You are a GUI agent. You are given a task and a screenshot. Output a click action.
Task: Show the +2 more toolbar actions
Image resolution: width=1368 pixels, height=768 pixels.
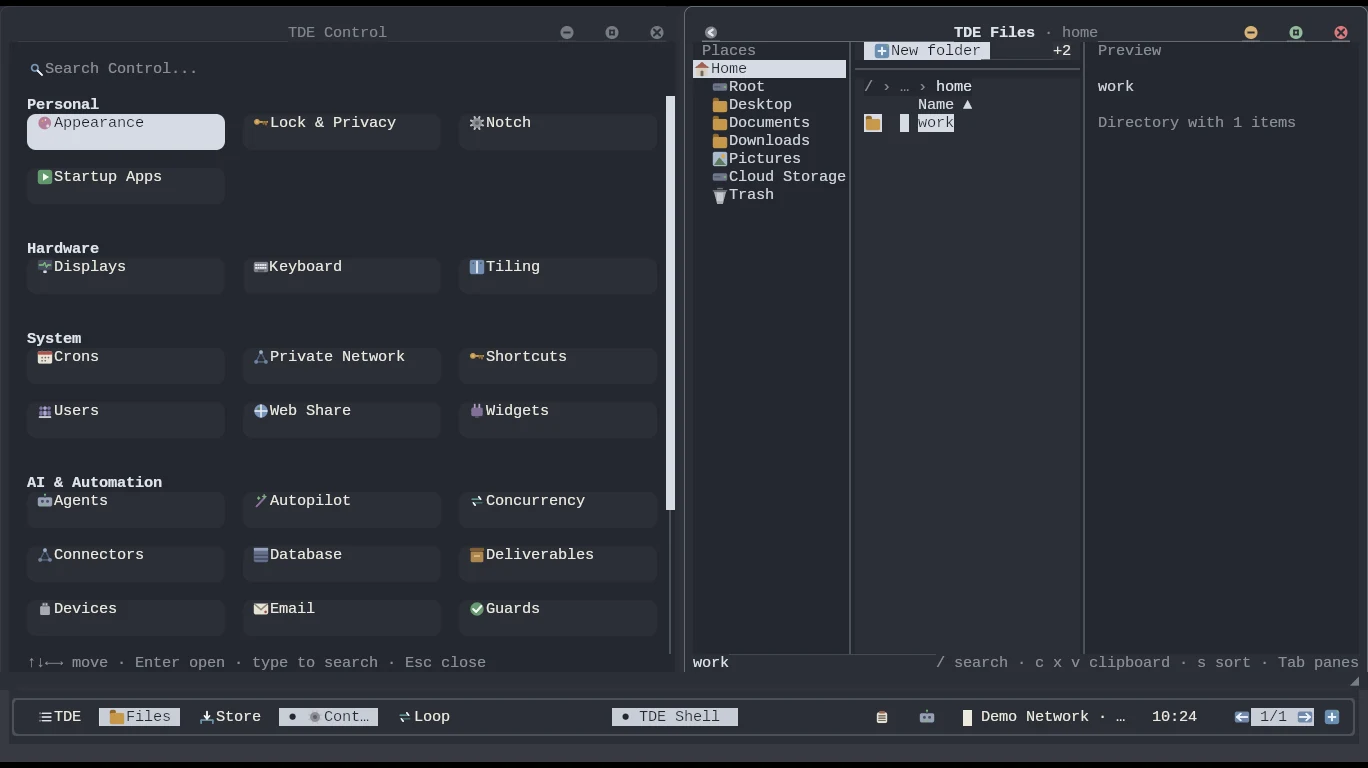tap(1062, 51)
